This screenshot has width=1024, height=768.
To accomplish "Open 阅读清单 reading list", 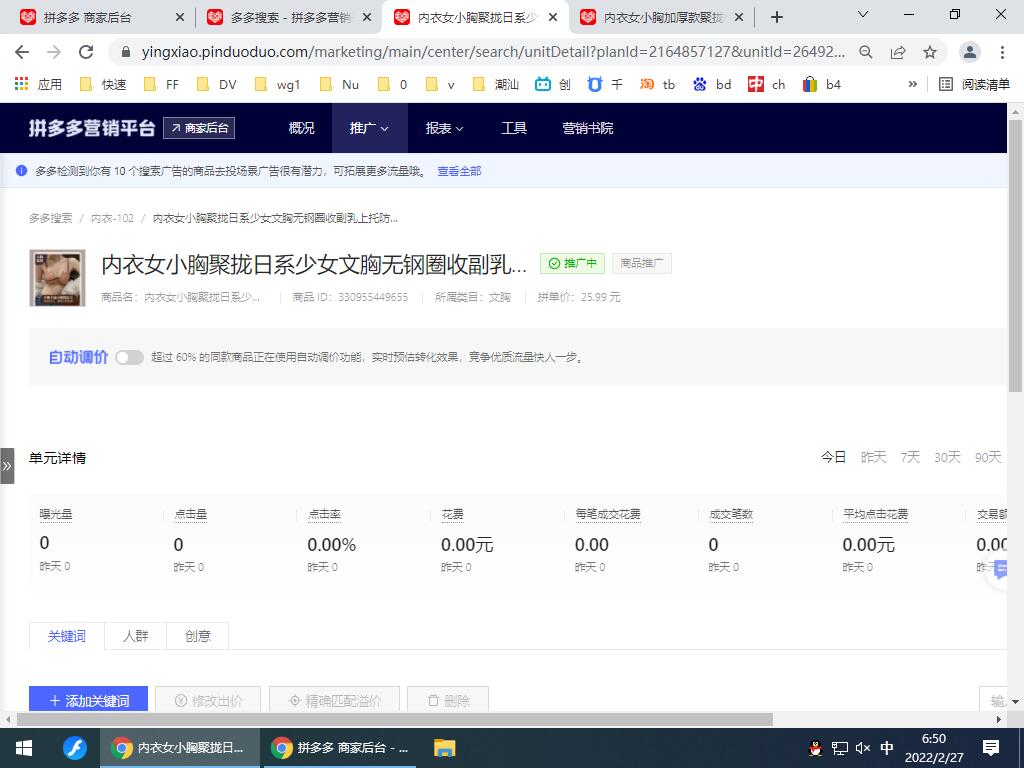I will click(x=974, y=84).
